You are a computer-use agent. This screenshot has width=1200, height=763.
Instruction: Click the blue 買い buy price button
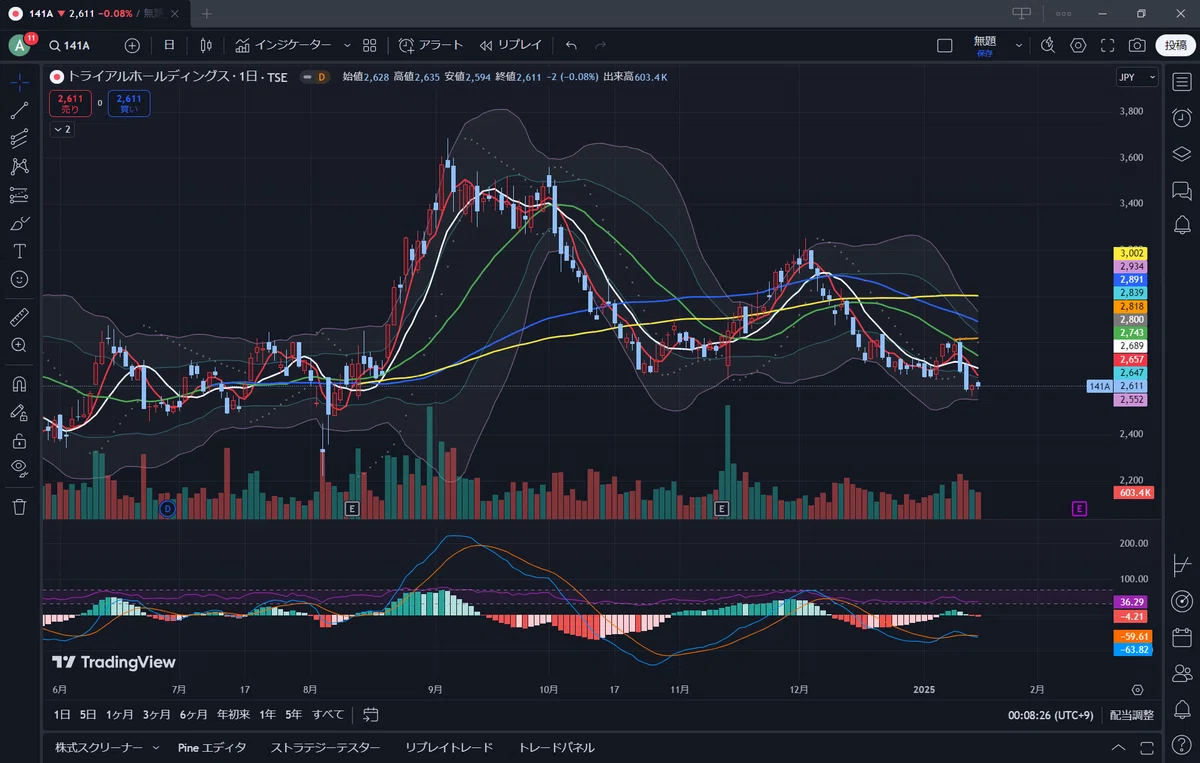pos(130,103)
